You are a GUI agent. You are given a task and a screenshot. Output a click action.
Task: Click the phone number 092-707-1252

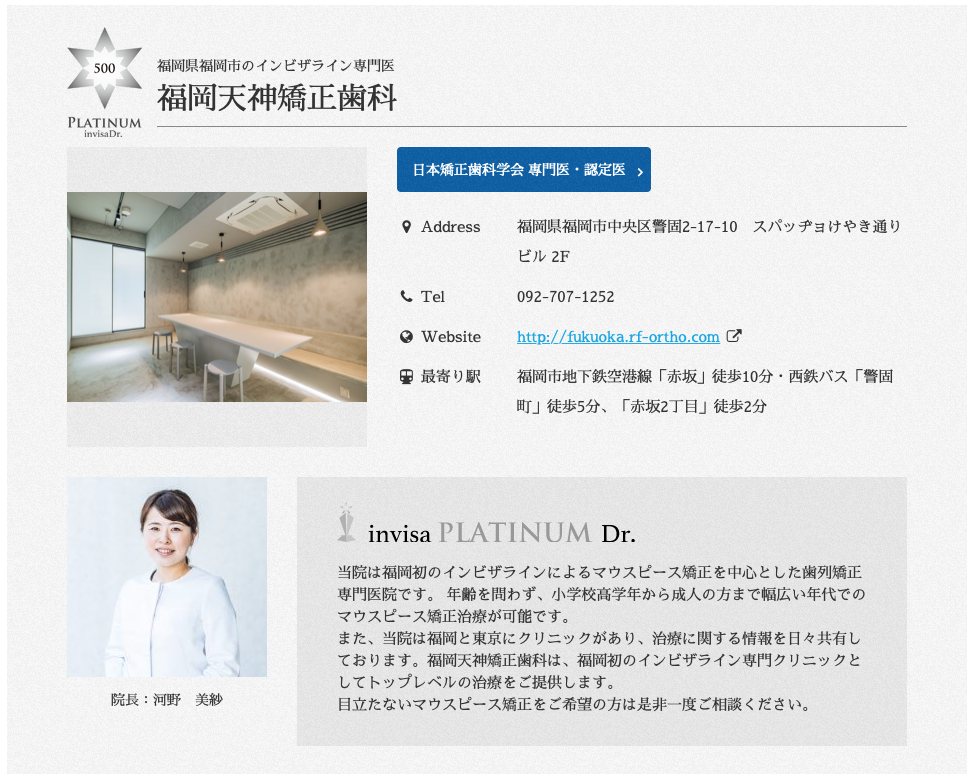(565, 297)
